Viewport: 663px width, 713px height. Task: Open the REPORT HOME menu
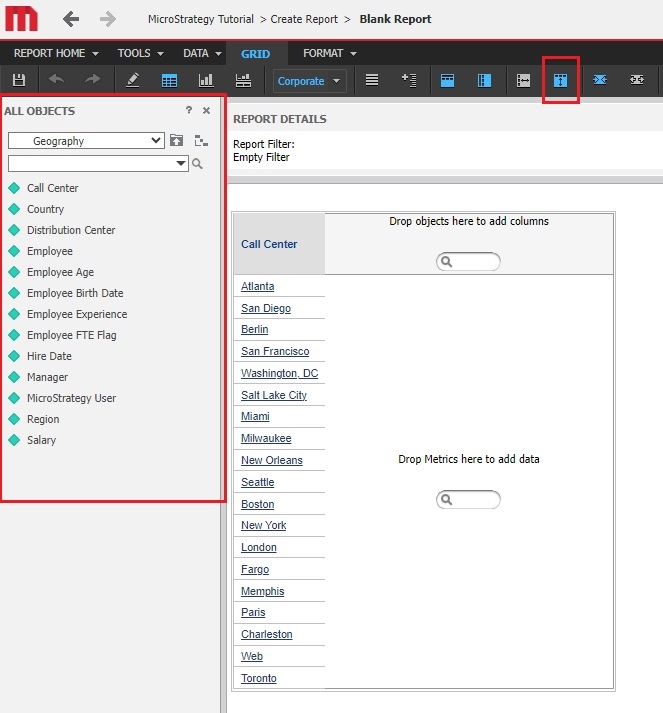(55, 53)
